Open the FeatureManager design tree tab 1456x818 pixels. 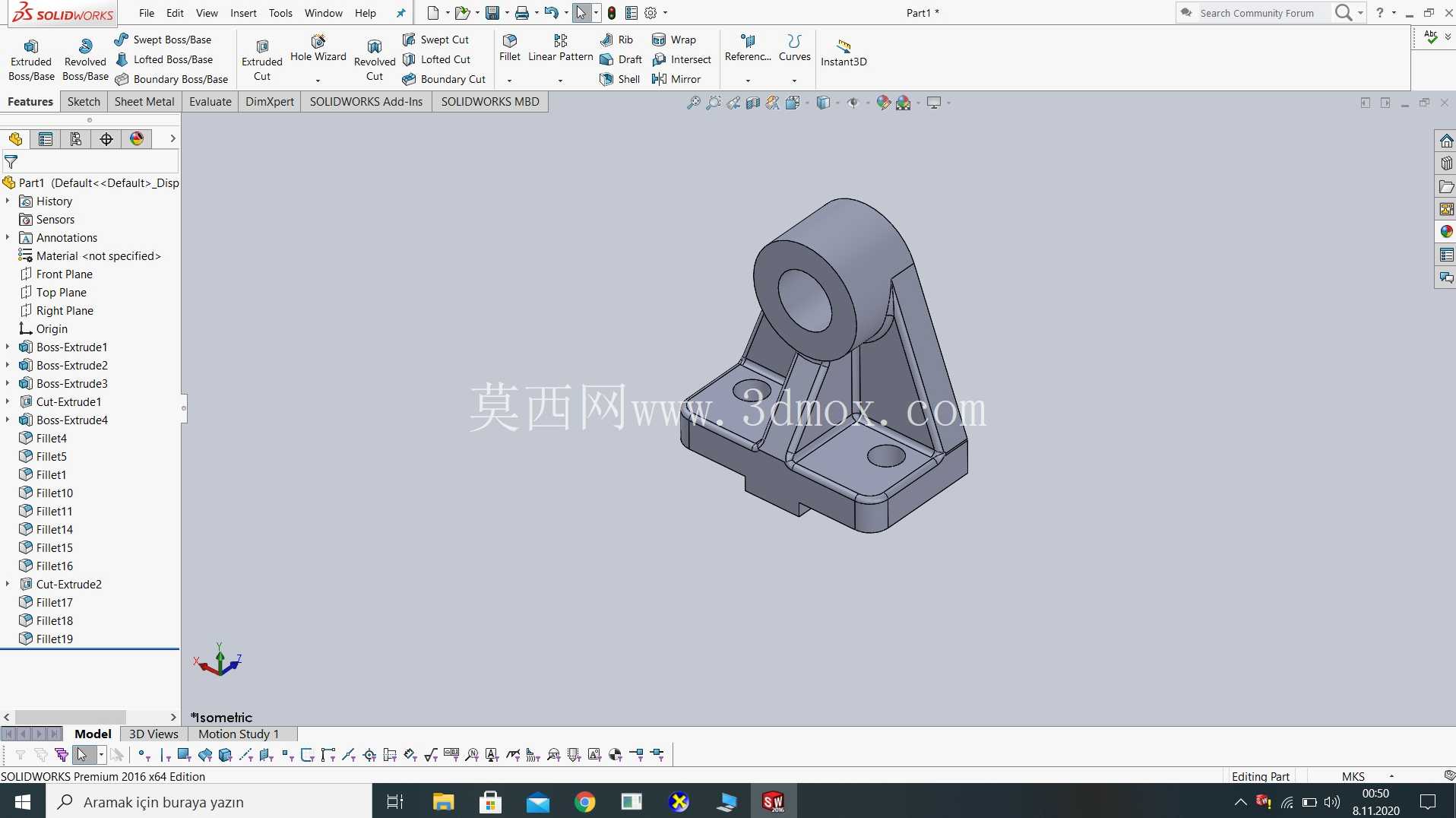(x=15, y=138)
